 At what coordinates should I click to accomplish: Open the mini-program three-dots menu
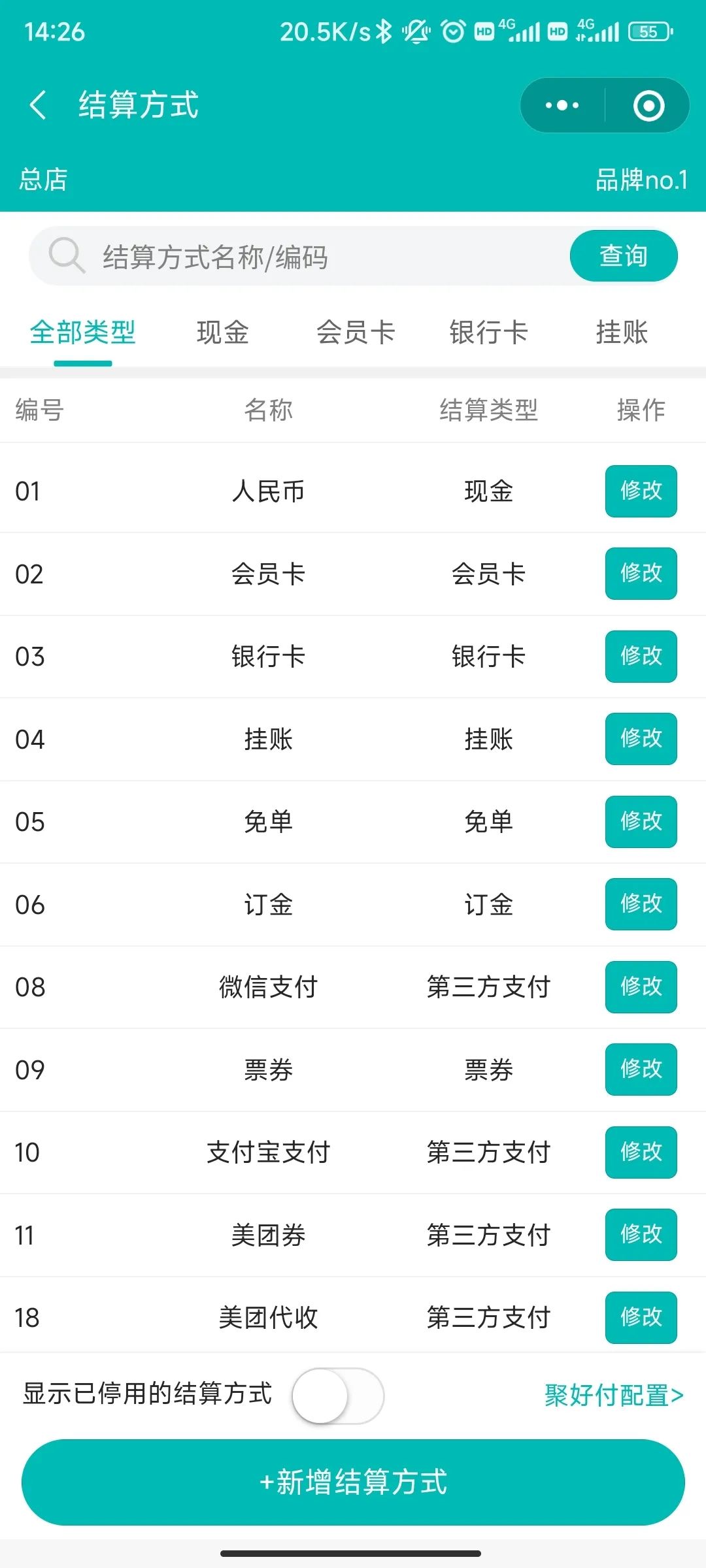[562, 105]
